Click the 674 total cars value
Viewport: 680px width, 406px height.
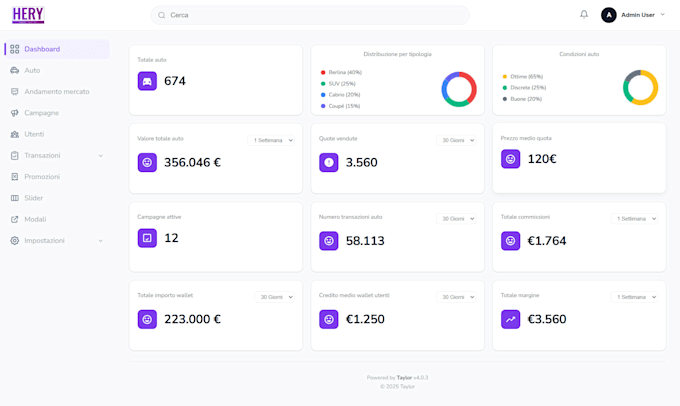pyautogui.click(x=175, y=81)
